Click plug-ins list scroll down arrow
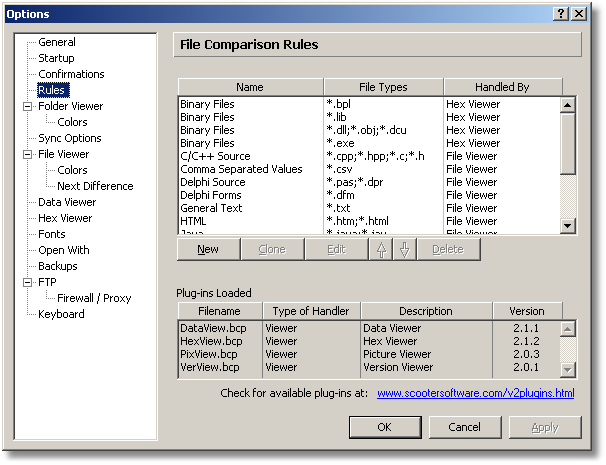Image resolution: width=606 pixels, height=465 pixels. pyautogui.click(x=567, y=370)
